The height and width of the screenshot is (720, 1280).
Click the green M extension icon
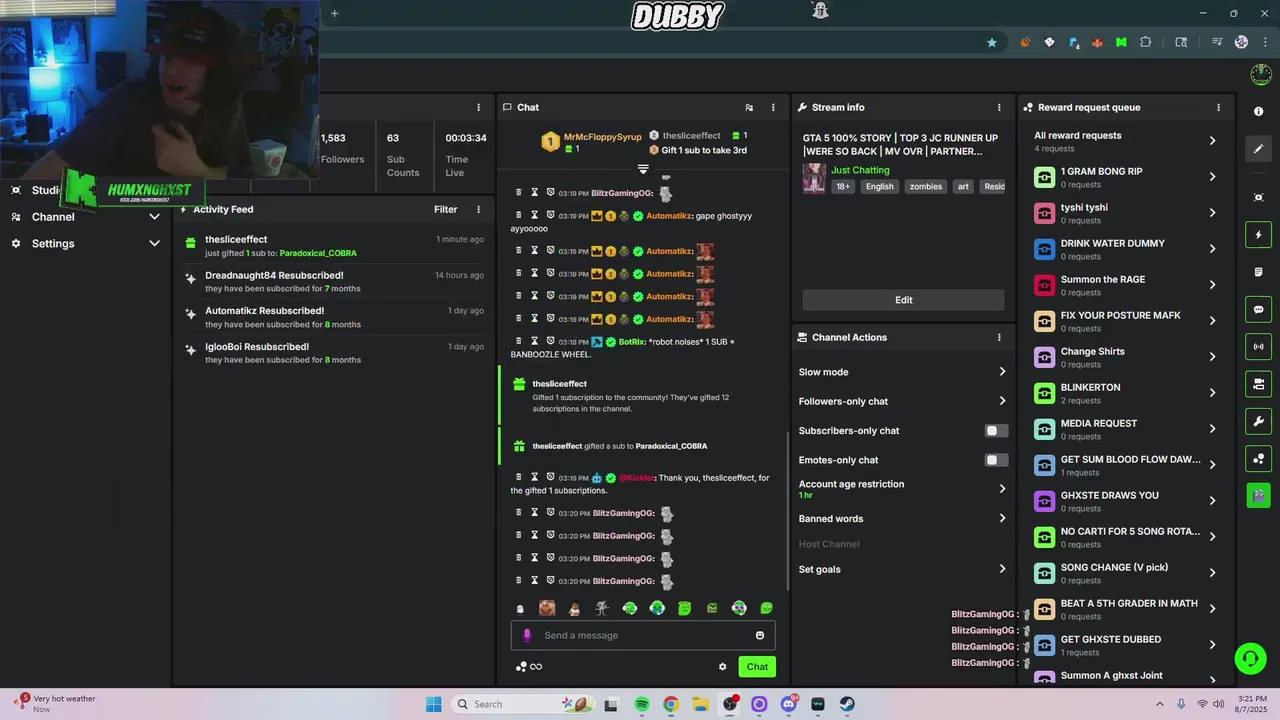1121,42
